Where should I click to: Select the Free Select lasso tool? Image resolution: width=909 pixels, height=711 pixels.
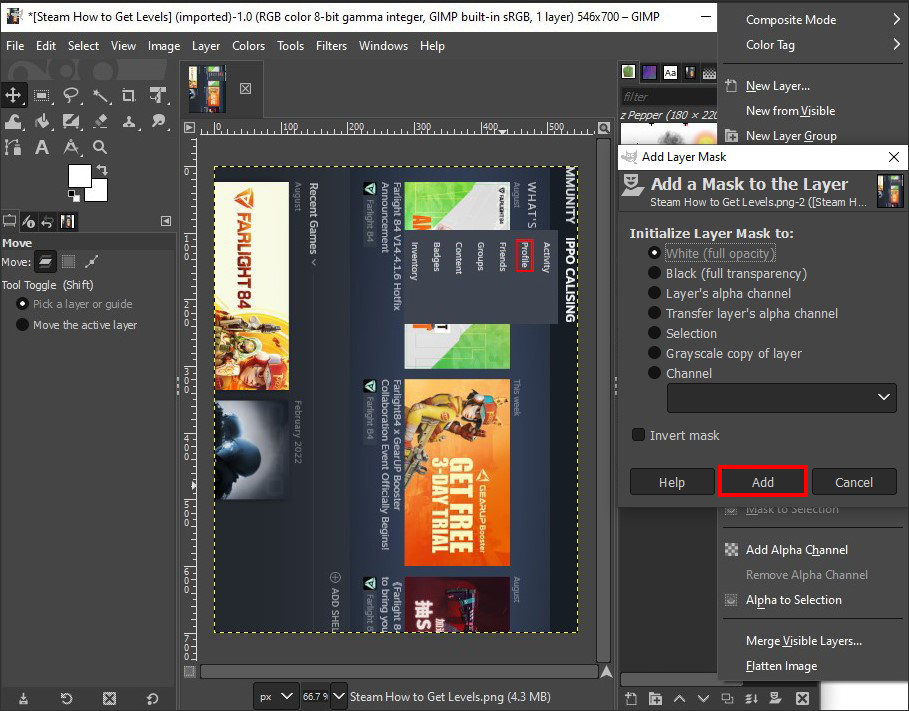coord(71,96)
